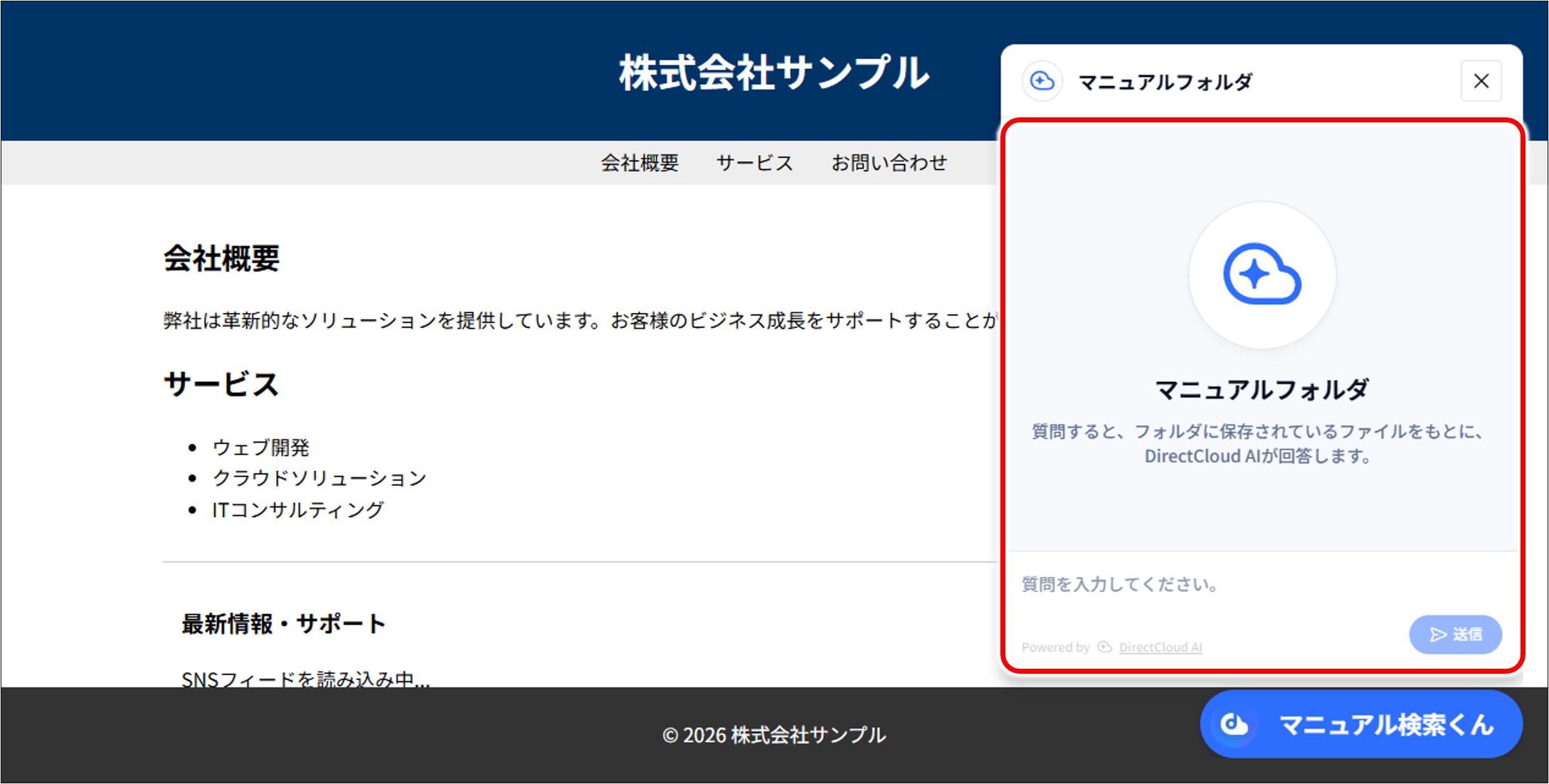Click the © 2026 株式会社サンプル footer text
Viewport: 1549px width, 784px height.
[x=774, y=735]
